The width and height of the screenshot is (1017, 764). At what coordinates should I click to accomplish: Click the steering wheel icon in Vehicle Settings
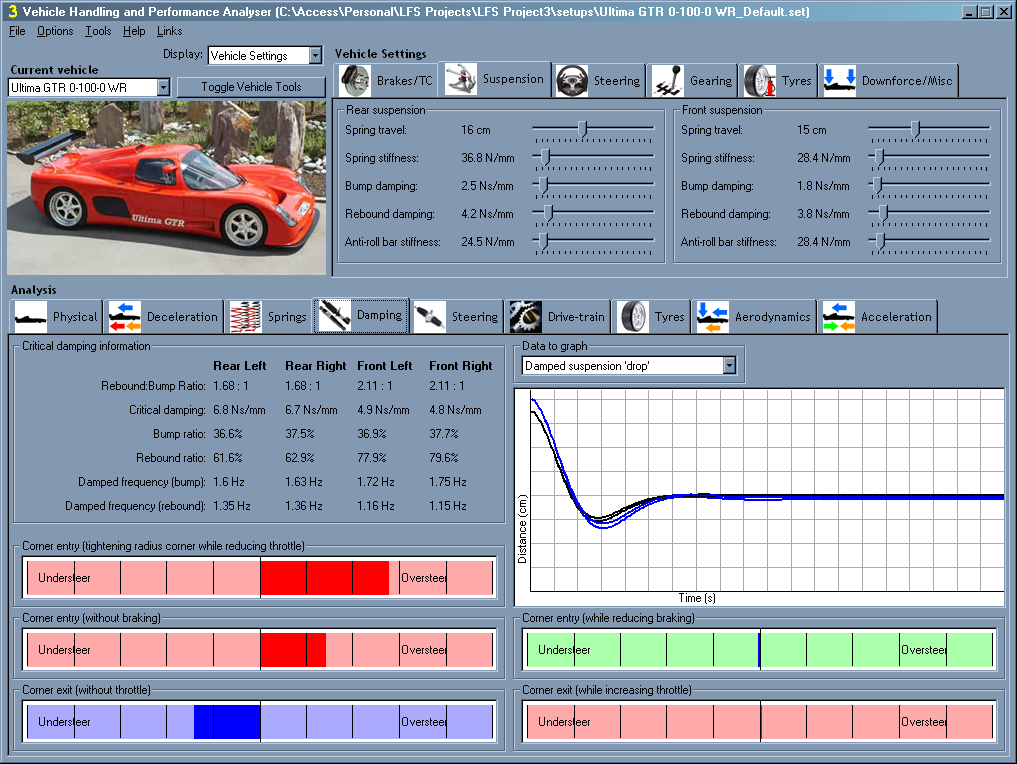coord(572,80)
